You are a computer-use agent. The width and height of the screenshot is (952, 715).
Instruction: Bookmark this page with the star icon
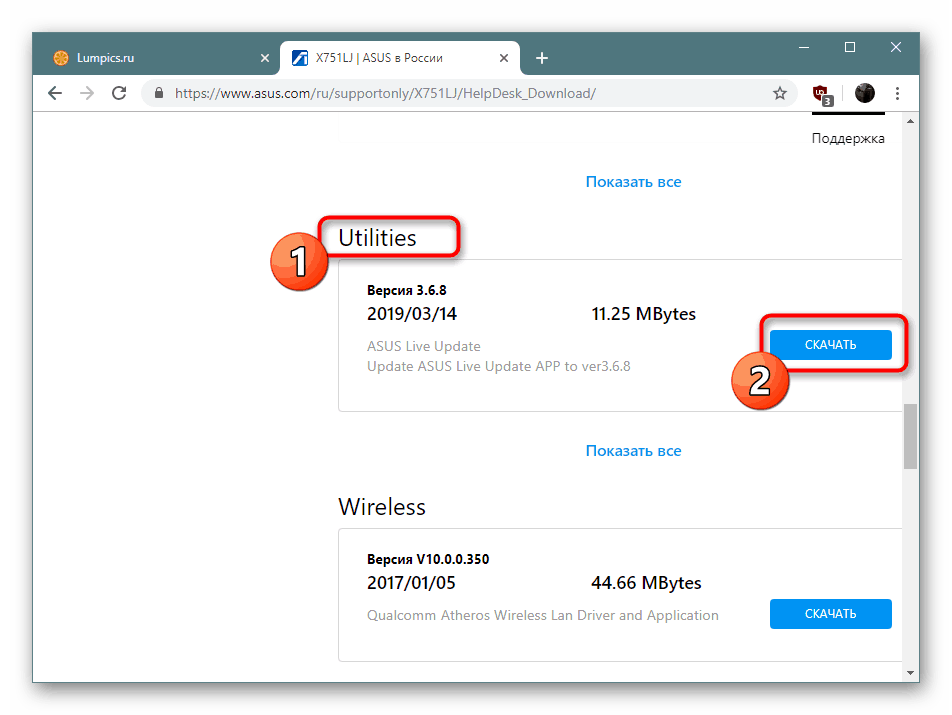[780, 93]
